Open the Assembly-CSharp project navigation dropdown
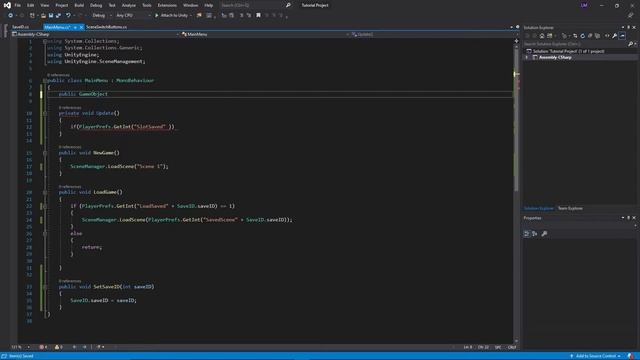 coord(95,34)
